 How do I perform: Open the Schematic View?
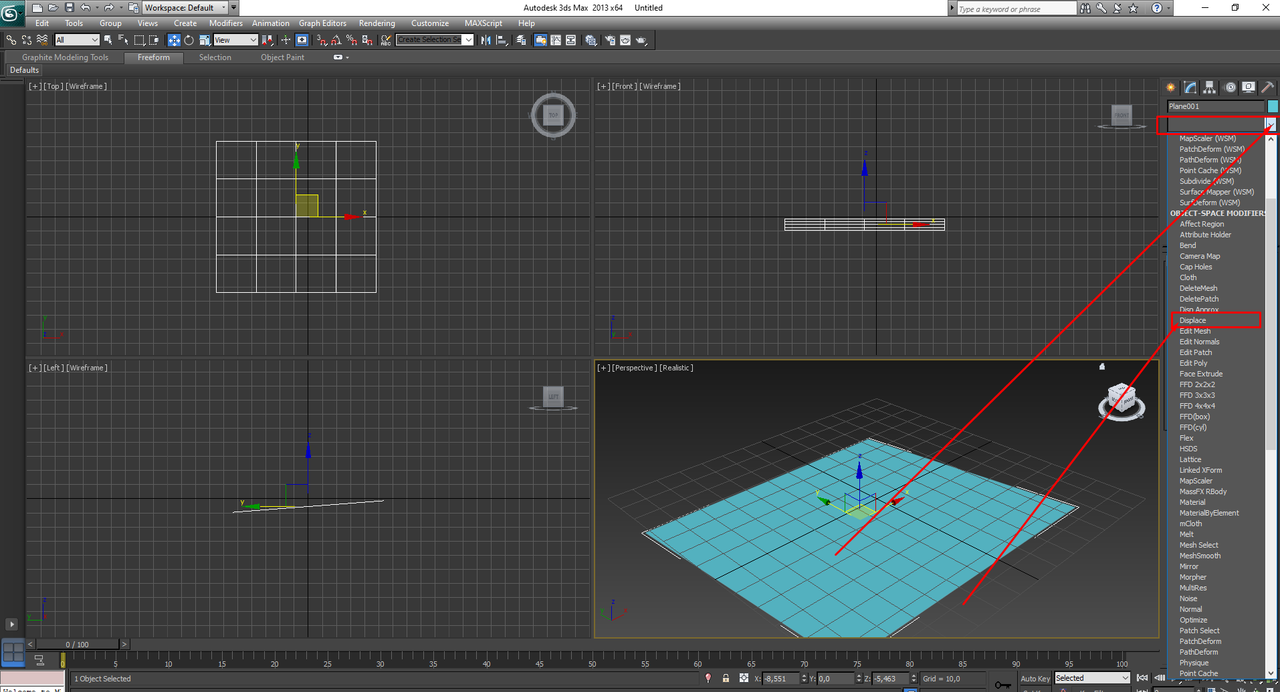571,40
